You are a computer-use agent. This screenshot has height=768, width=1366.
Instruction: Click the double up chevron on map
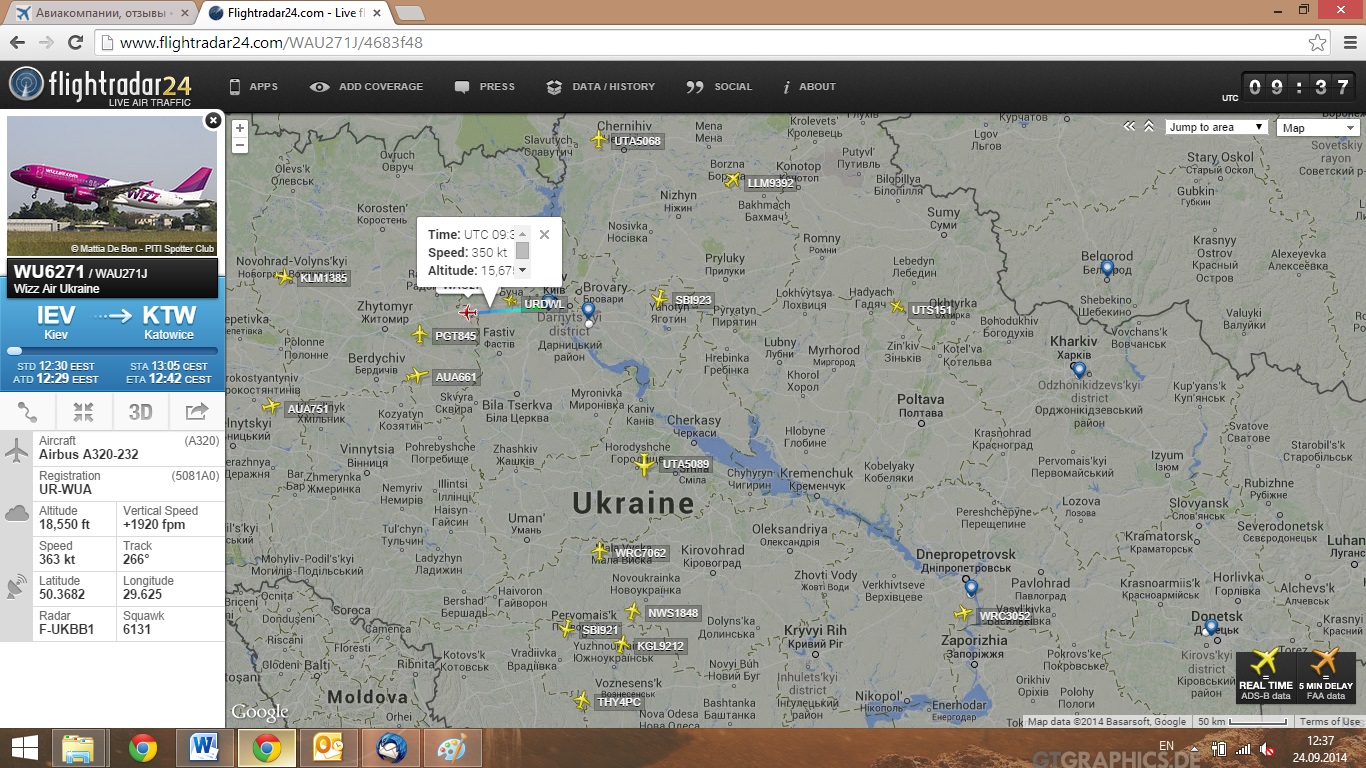click(x=1149, y=127)
